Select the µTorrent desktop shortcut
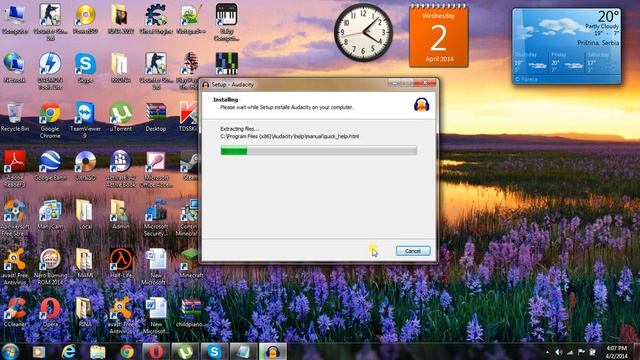640x360 pixels. 121,117
